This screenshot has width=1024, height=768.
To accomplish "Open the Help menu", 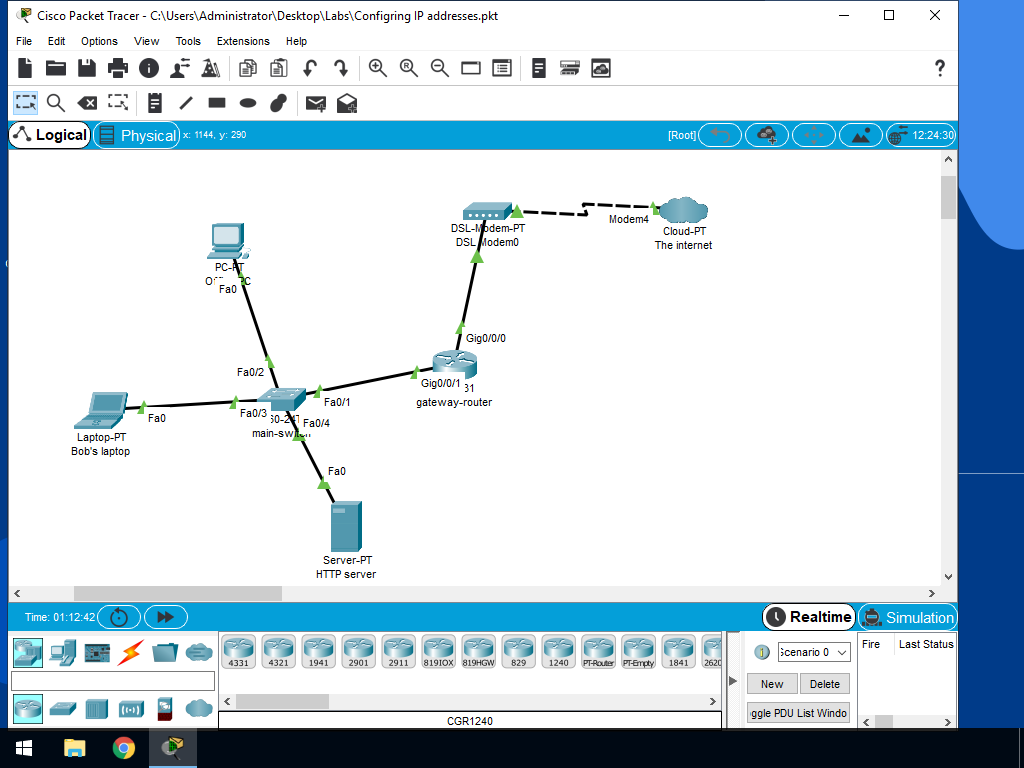I will (296, 41).
